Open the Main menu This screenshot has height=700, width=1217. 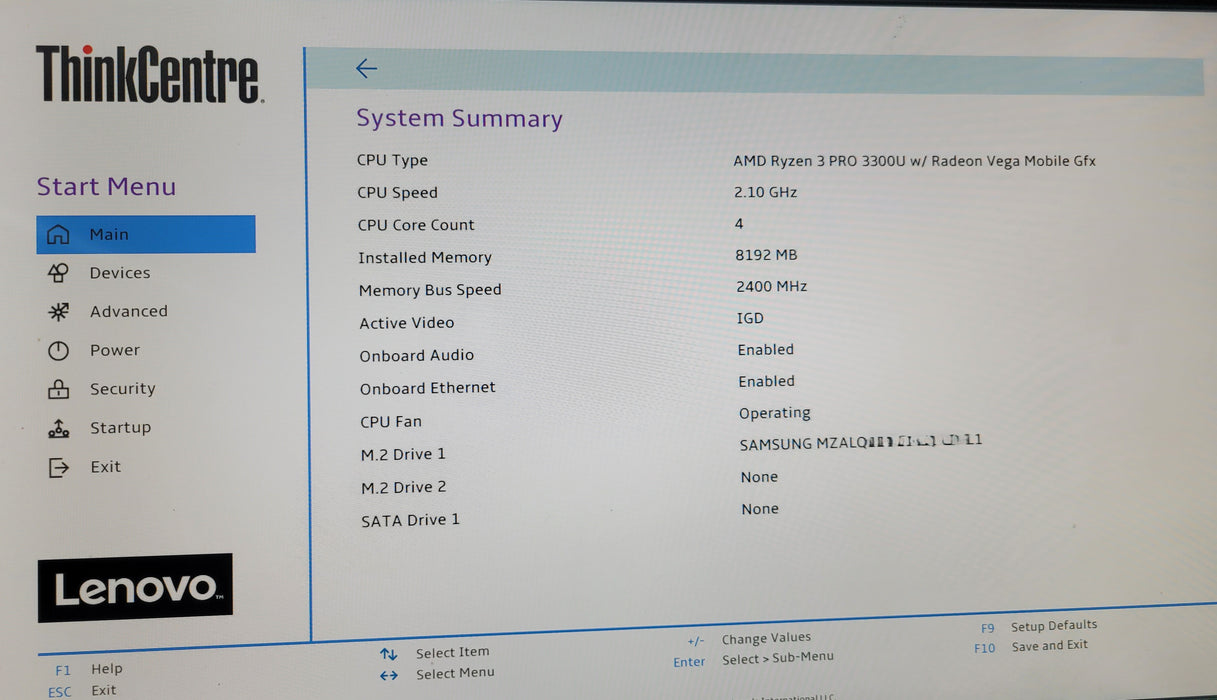[x=146, y=234]
